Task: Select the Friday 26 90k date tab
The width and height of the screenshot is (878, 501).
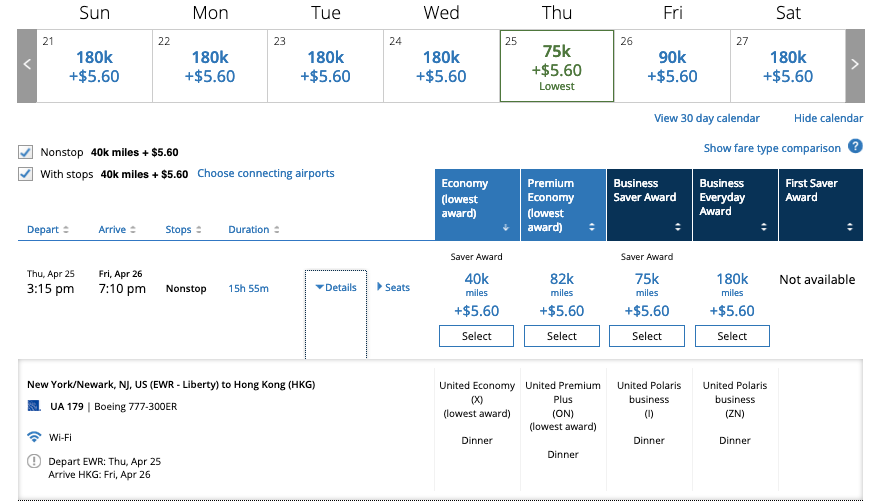Action: coord(672,65)
